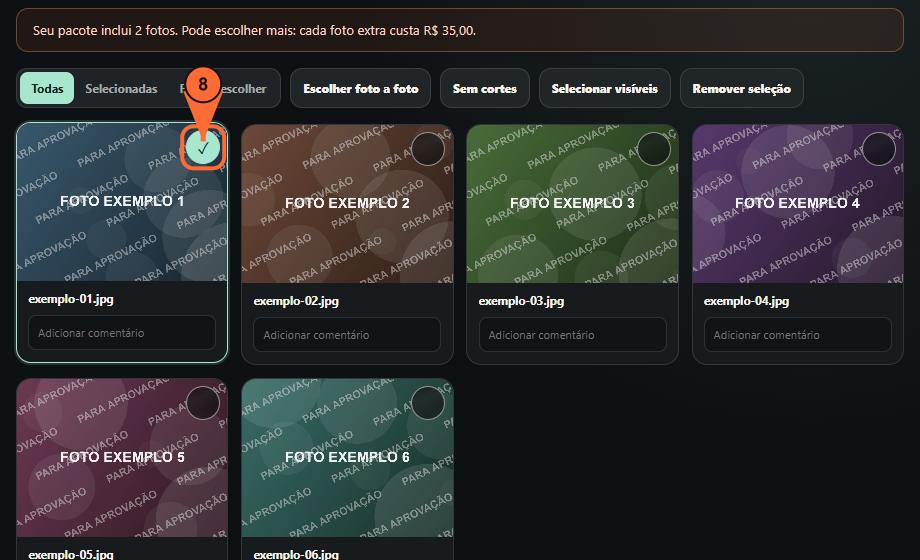
Task: Open the Foto Exemplo 2 thumbnail
Action: click(x=347, y=204)
